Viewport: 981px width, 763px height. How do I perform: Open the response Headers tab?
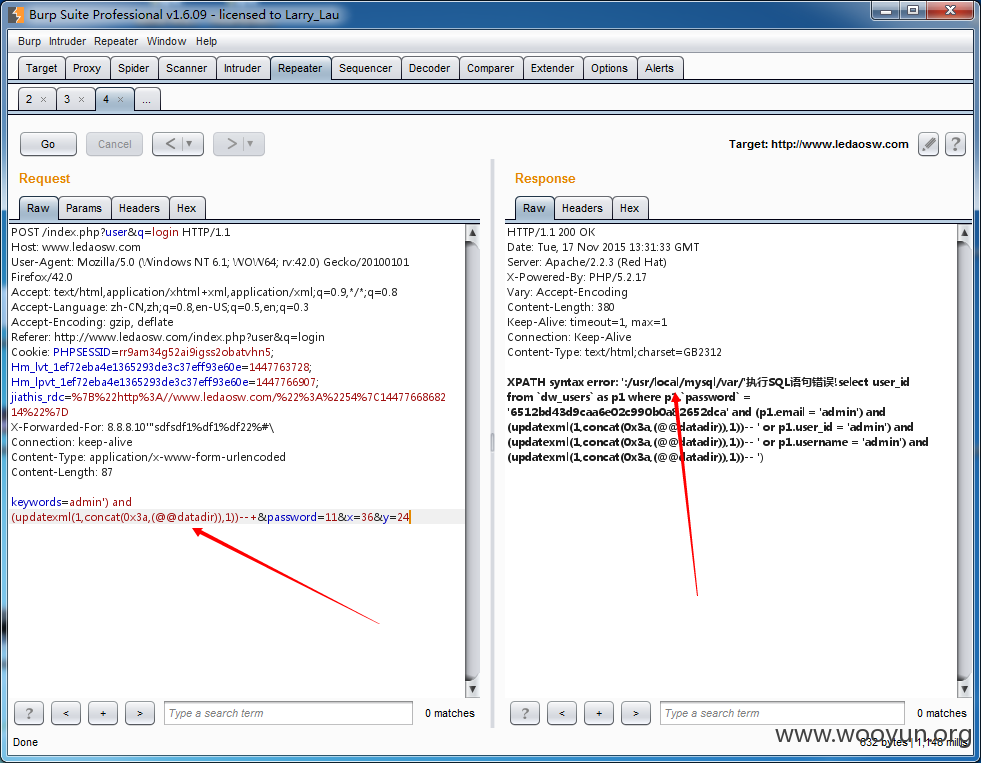pyautogui.click(x=582, y=208)
